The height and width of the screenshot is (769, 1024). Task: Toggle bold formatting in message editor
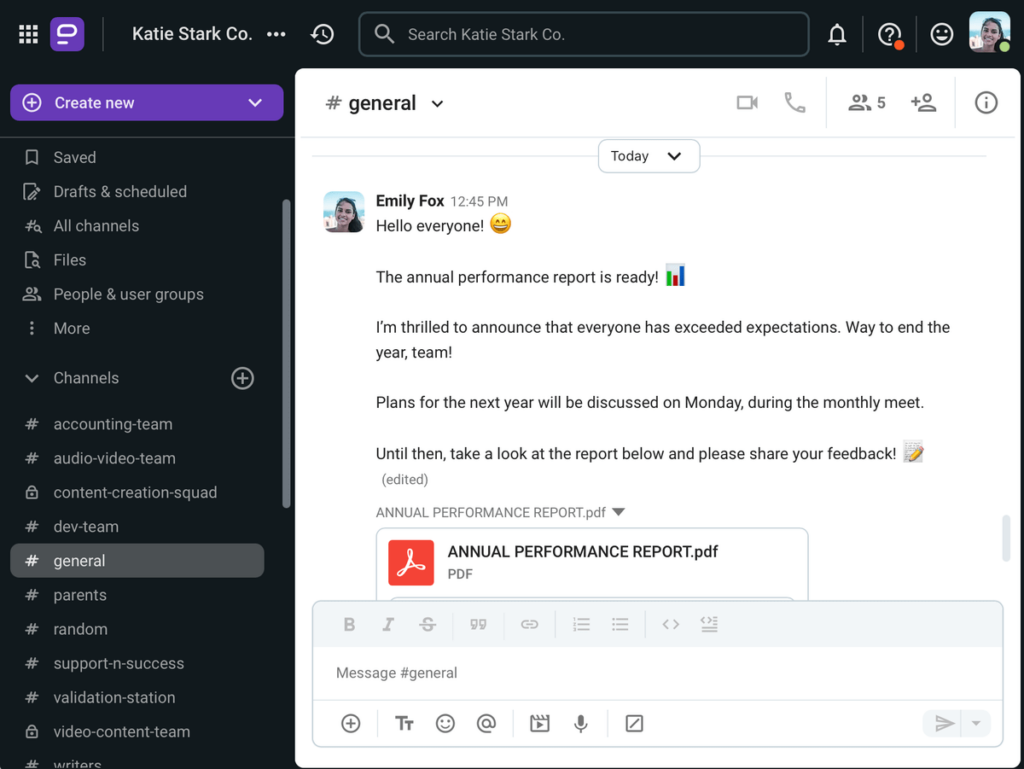tap(349, 625)
